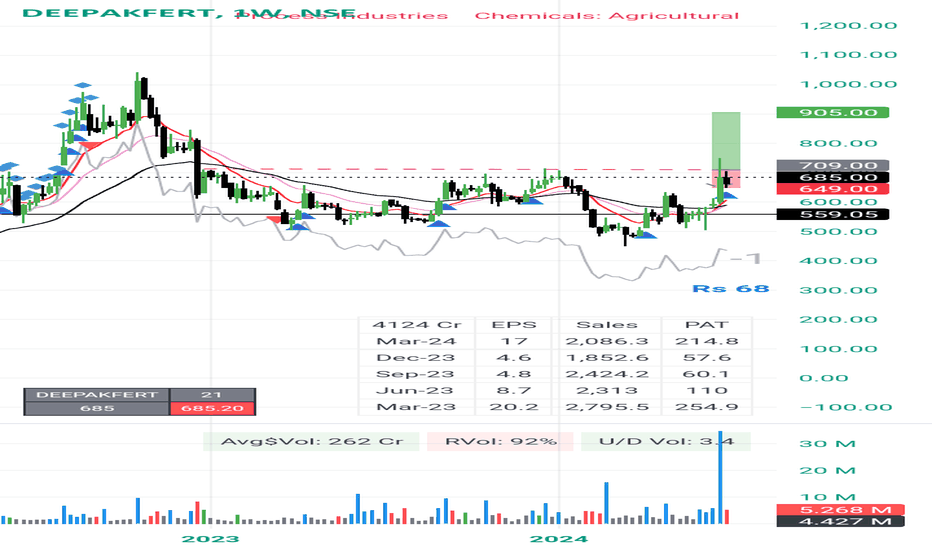Select the grey 709.00 price label
Screen dimensions: 932x550
833,165
